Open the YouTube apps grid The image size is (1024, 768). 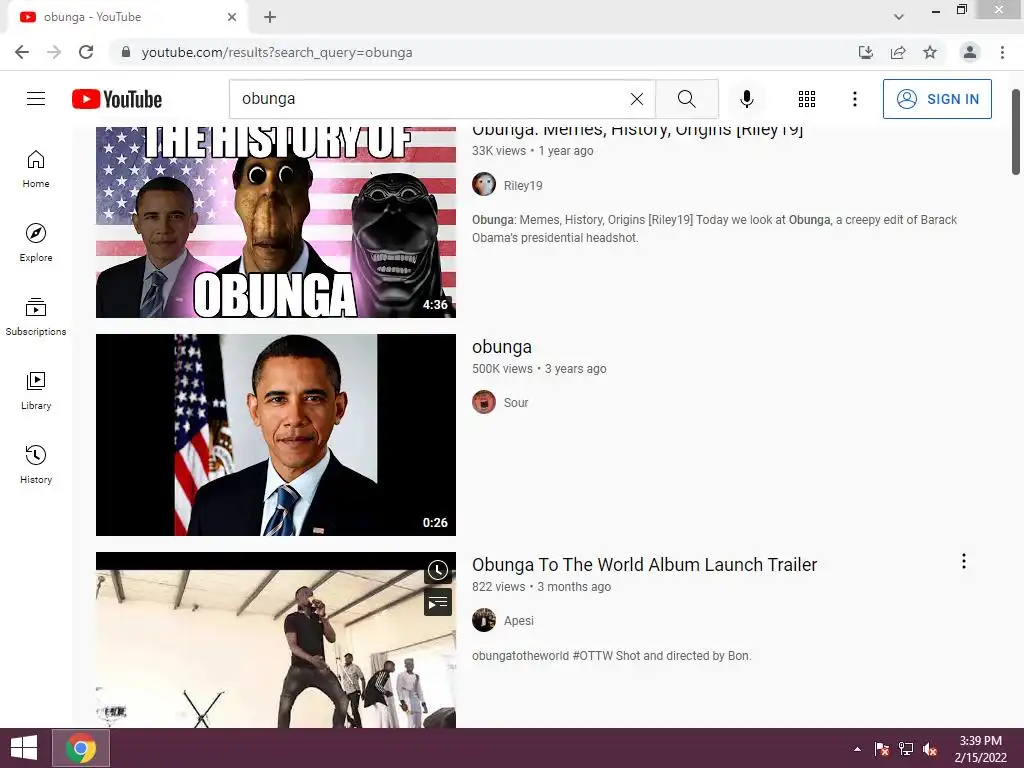pos(807,99)
